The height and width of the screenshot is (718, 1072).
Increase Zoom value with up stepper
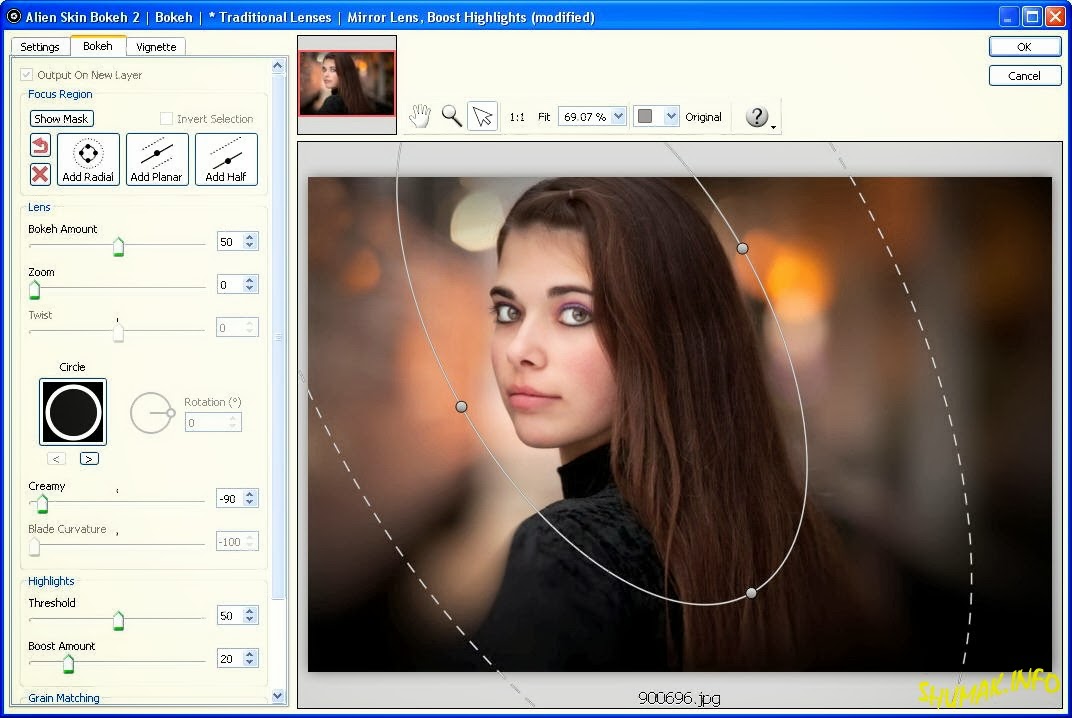(250, 280)
